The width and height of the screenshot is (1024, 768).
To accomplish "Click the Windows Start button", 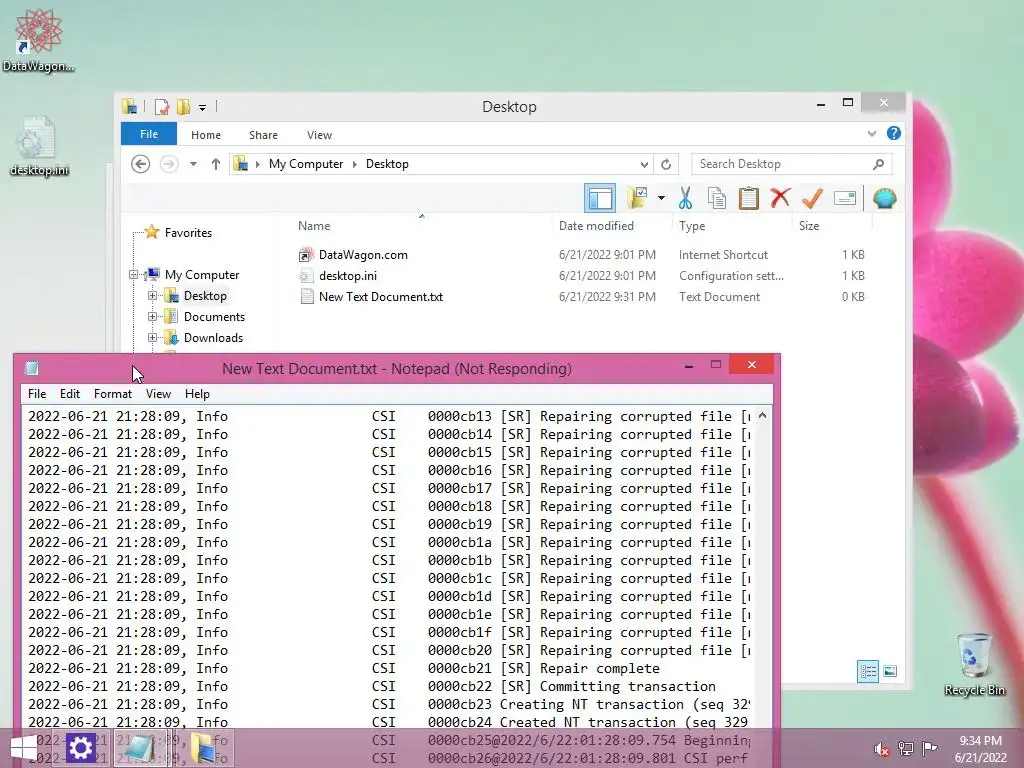I will (24, 748).
